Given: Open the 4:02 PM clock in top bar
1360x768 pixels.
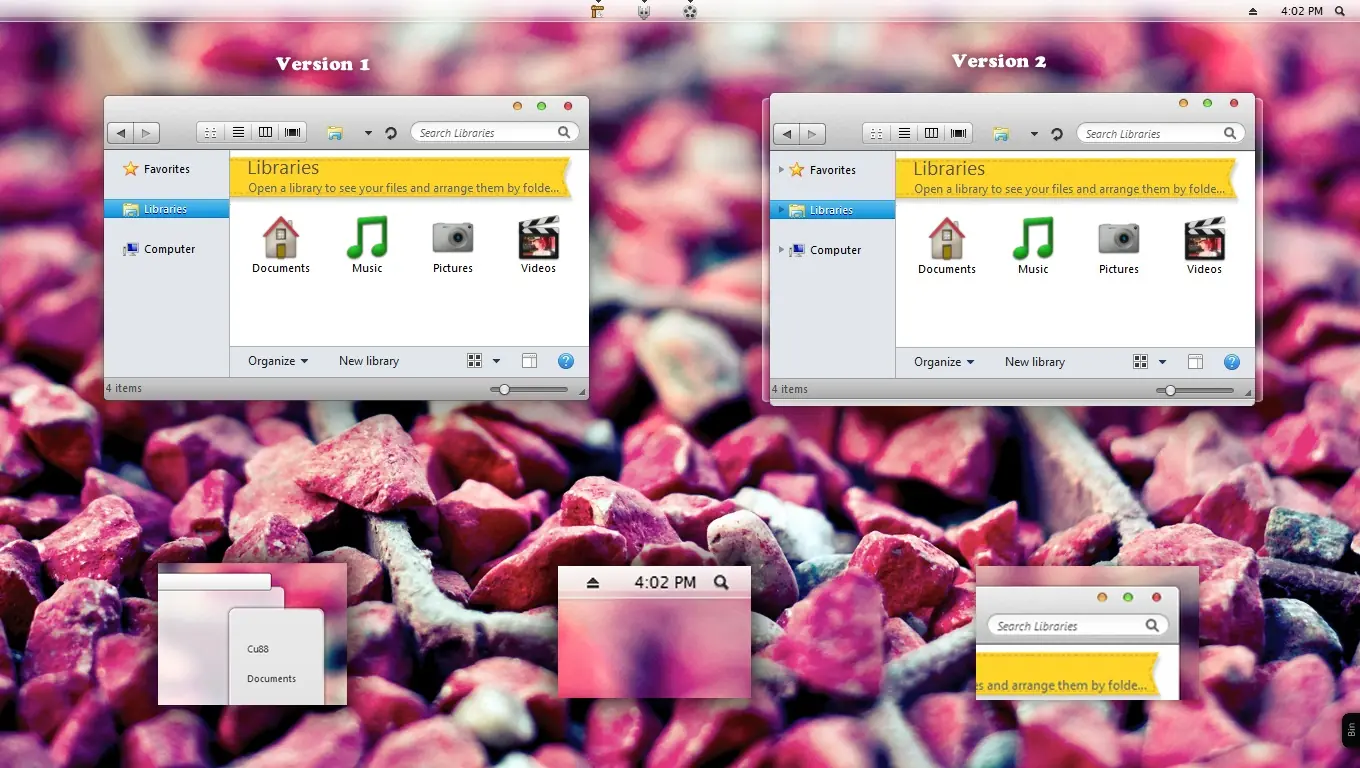Looking at the screenshot, I should (x=1301, y=11).
